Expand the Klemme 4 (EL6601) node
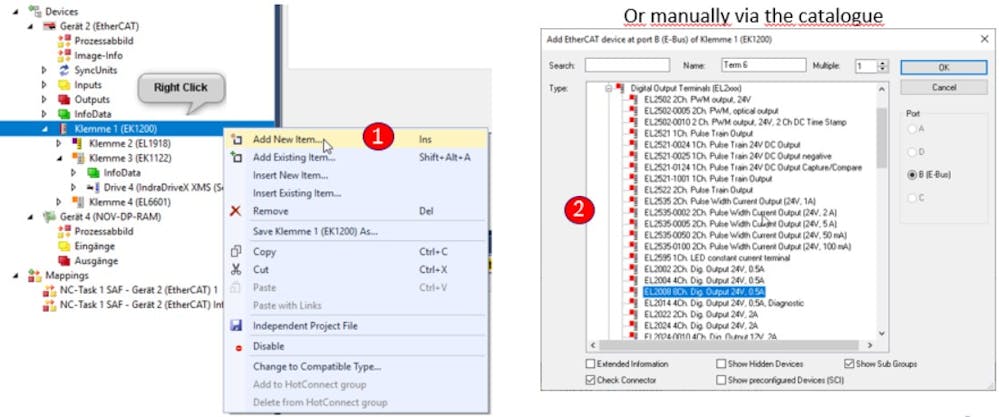 click(59, 202)
